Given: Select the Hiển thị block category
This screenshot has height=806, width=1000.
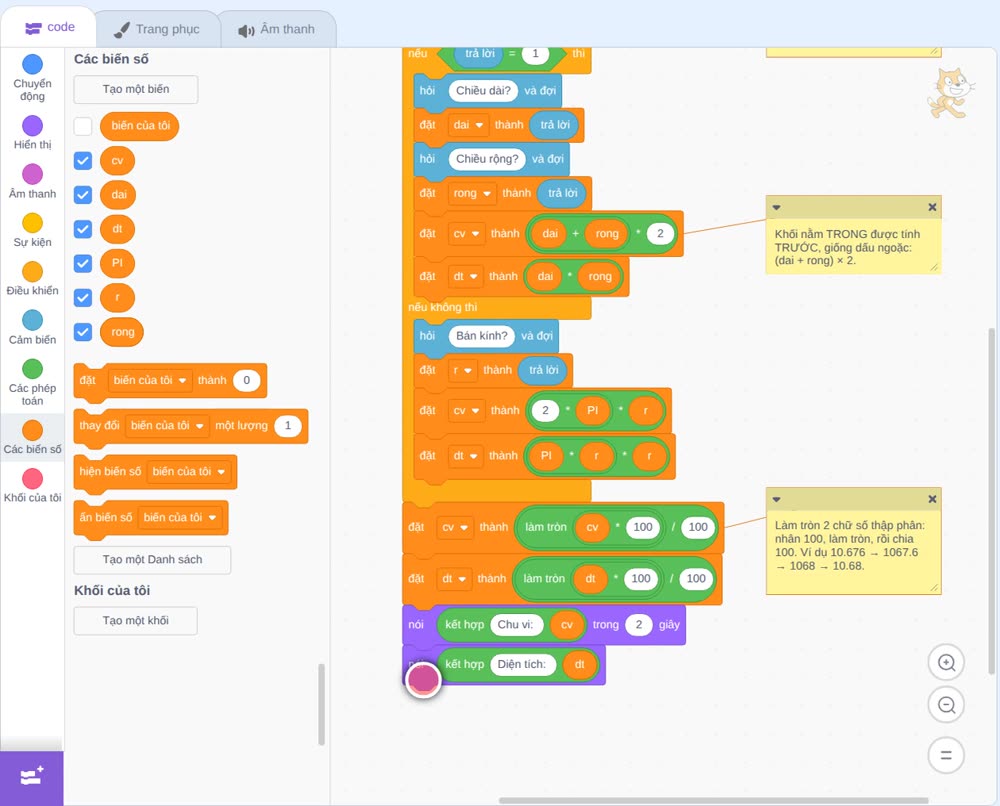Looking at the screenshot, I should pos(32,133).
